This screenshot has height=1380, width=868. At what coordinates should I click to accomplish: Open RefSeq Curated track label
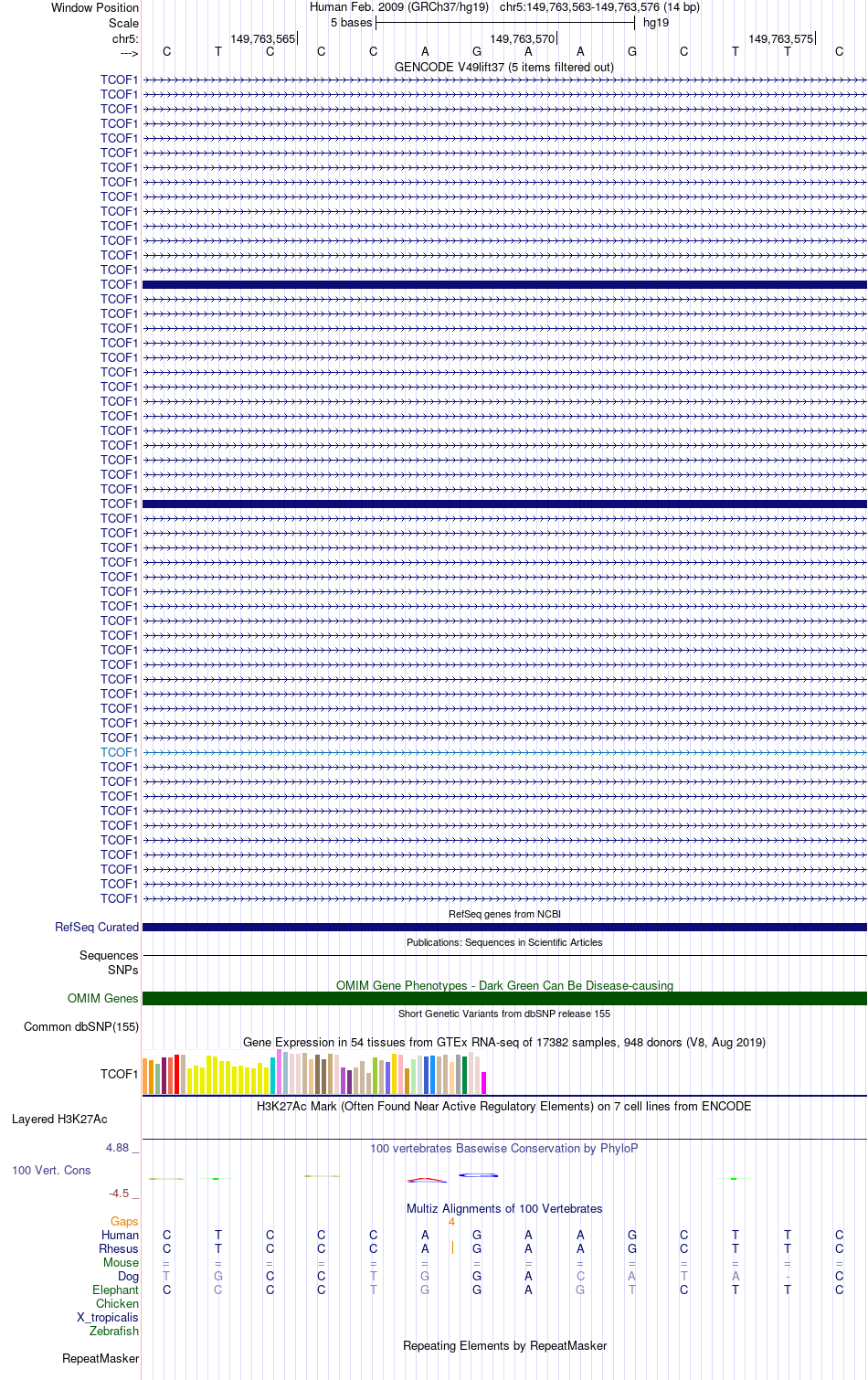97,927
